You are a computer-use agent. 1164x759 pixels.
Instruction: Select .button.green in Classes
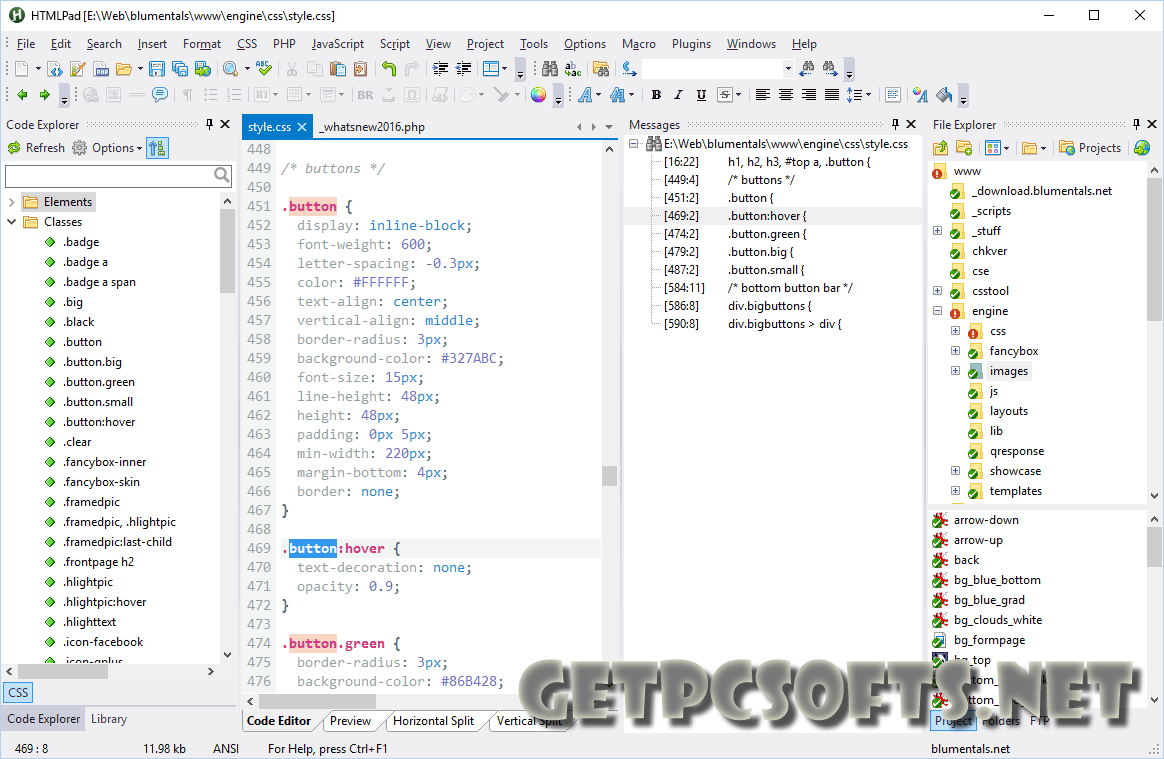click(99, 382)
